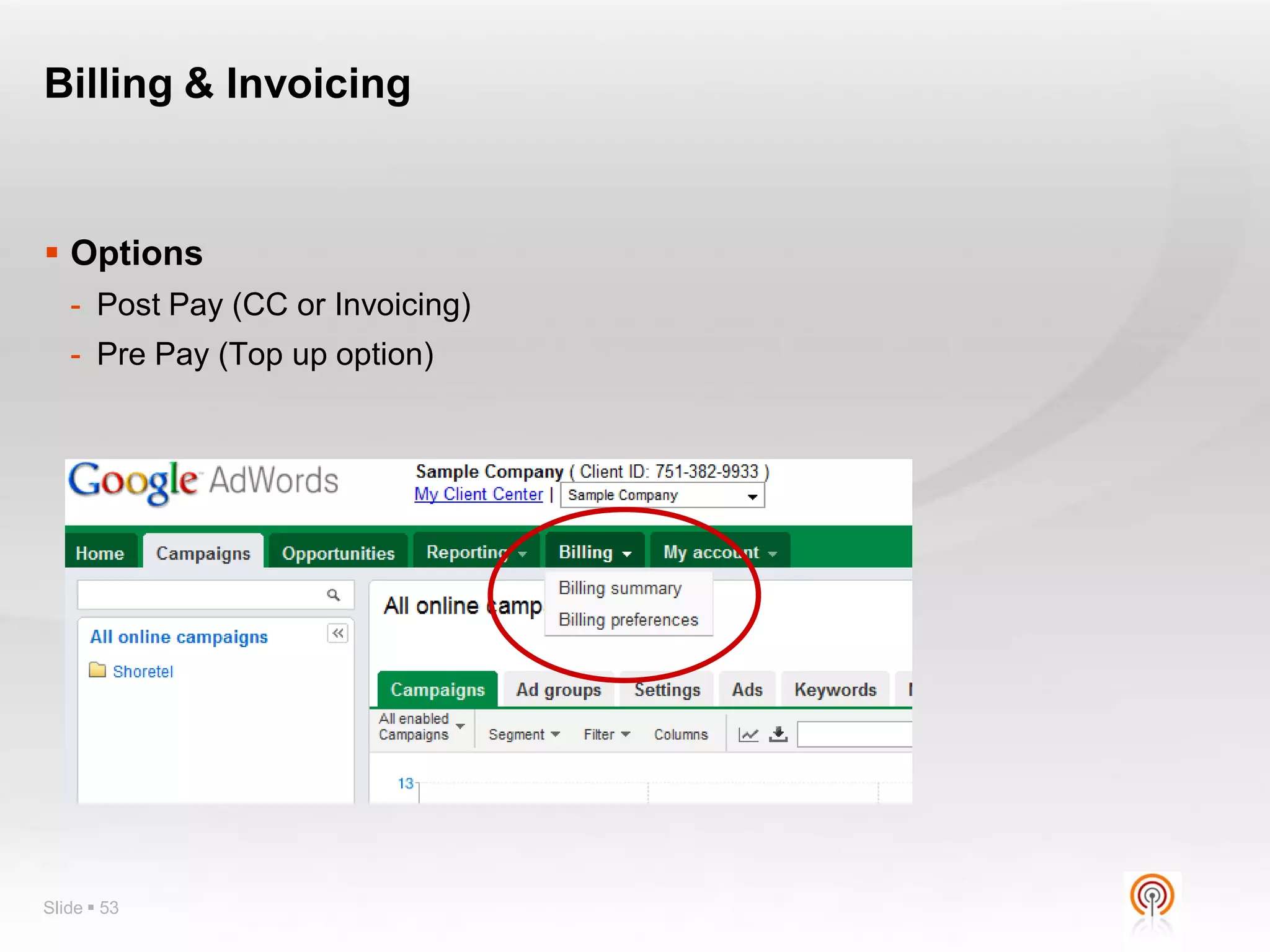This screenshot has width=1270, height=952.
Task: Select Billing preferences menu entry
Action: [x=628, y=620]
